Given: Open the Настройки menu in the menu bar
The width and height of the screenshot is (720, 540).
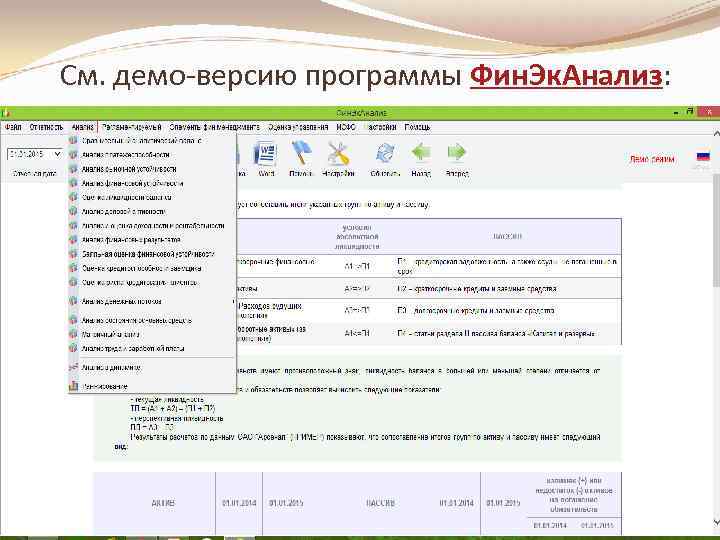Looking at the screenshot, I should 380,127.
